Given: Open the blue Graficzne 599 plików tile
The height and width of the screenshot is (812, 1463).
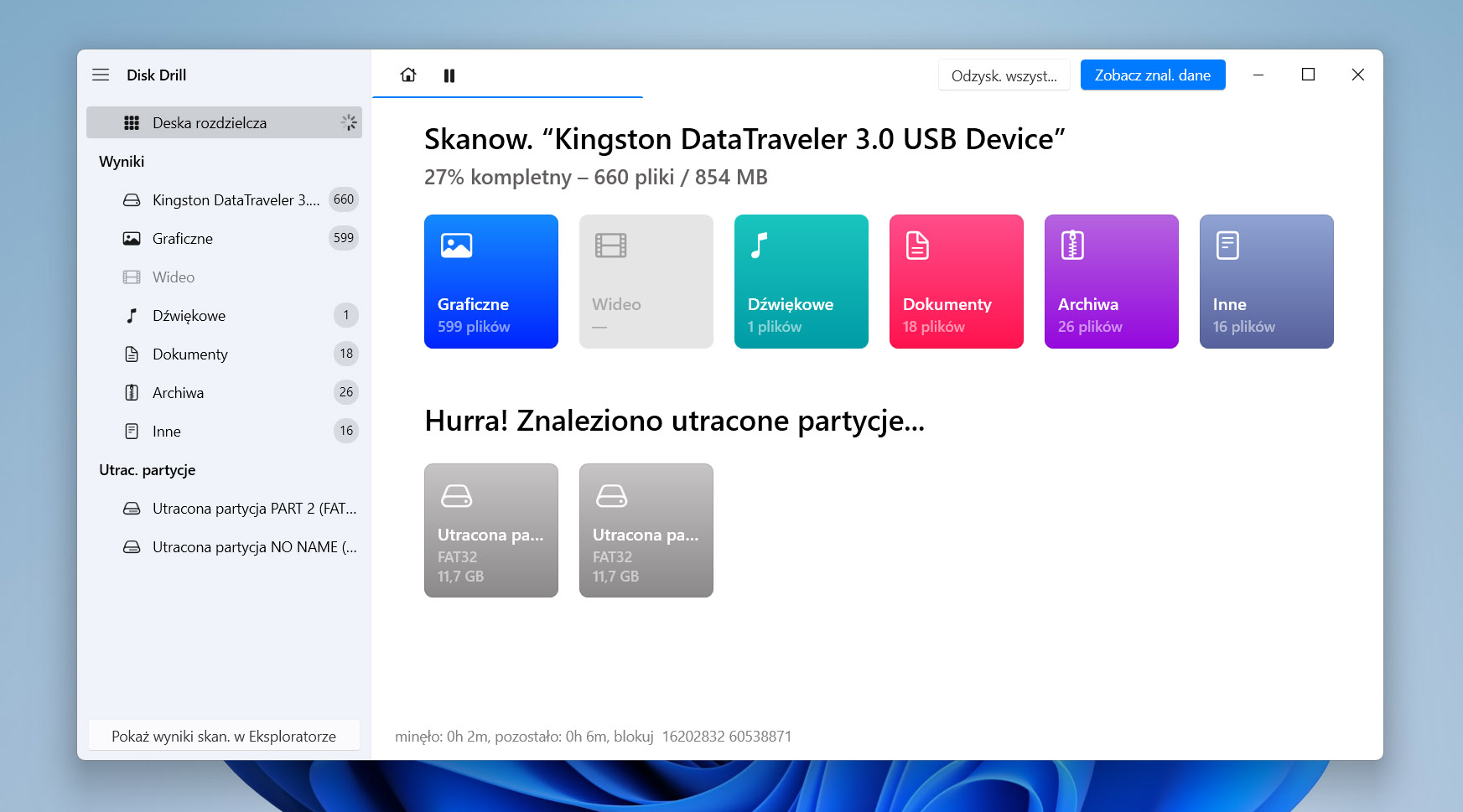Looking at the screenshot, I should (491, 282).
